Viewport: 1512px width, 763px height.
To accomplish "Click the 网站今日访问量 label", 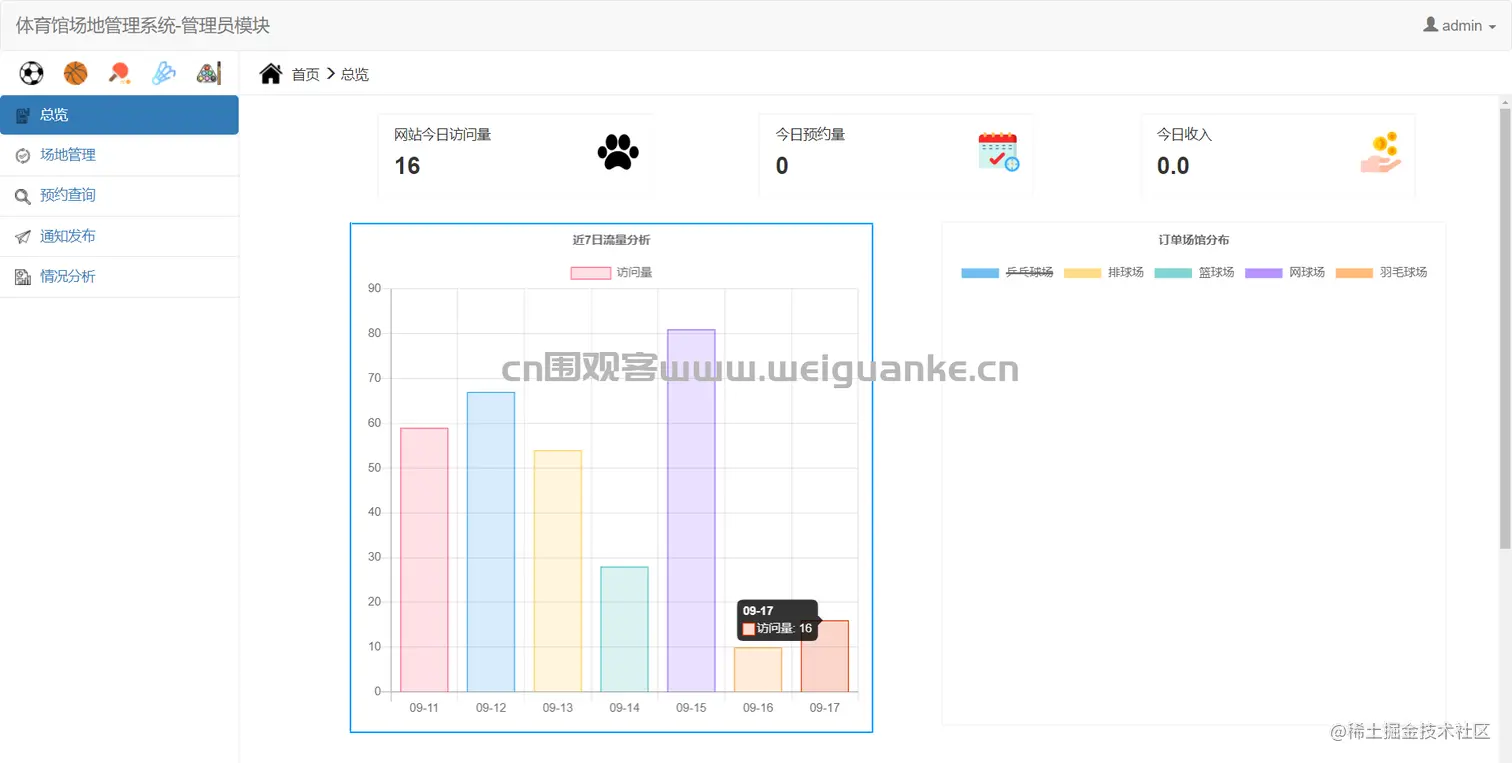I will coord(442,134).
